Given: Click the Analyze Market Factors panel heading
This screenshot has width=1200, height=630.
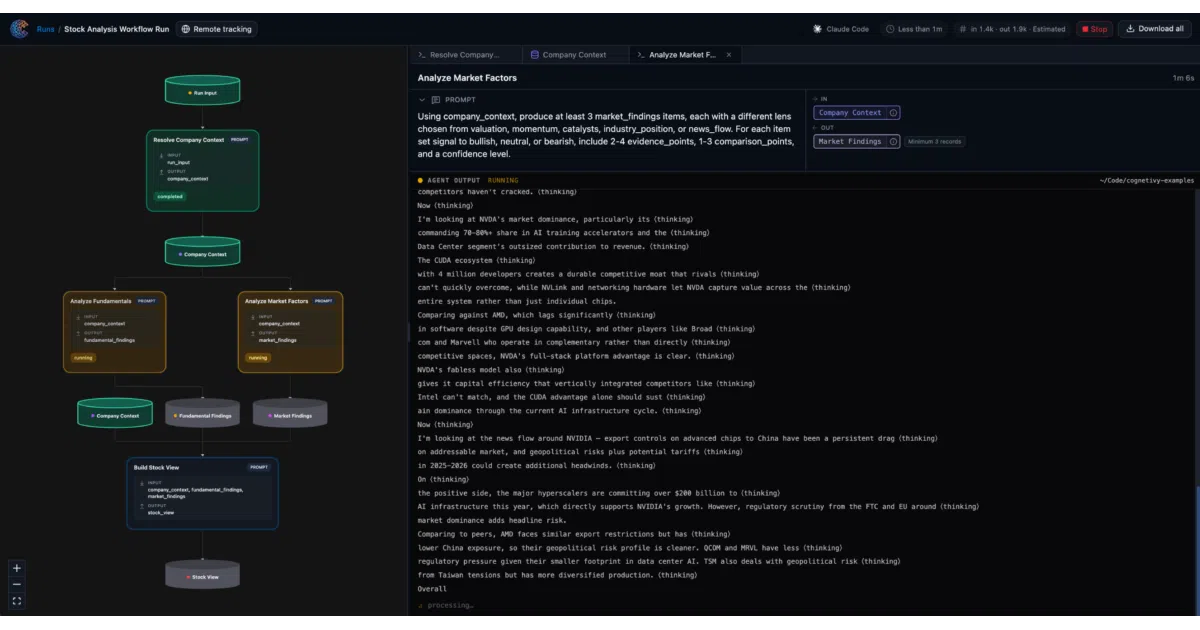Looking at the screenshot, I should click(x=467, y=78).
